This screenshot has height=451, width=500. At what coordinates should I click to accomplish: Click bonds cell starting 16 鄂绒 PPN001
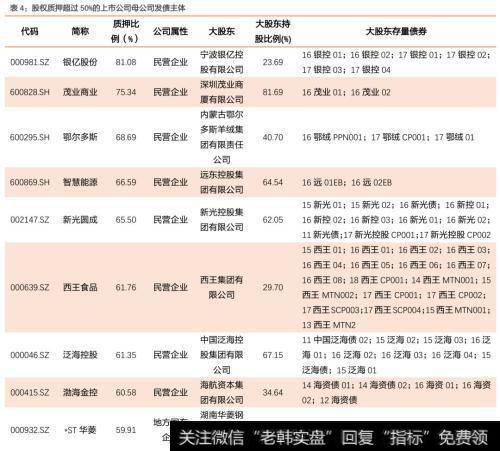point(388,137)
